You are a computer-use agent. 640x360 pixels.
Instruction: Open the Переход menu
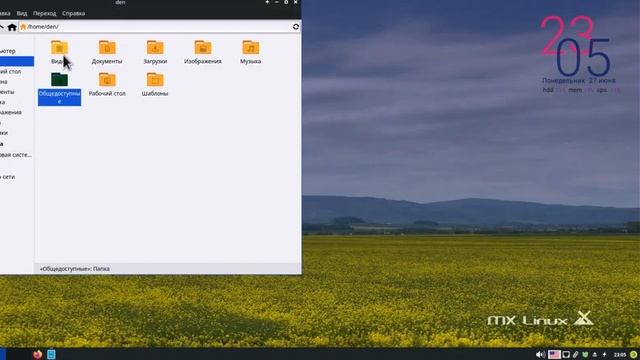44,13
